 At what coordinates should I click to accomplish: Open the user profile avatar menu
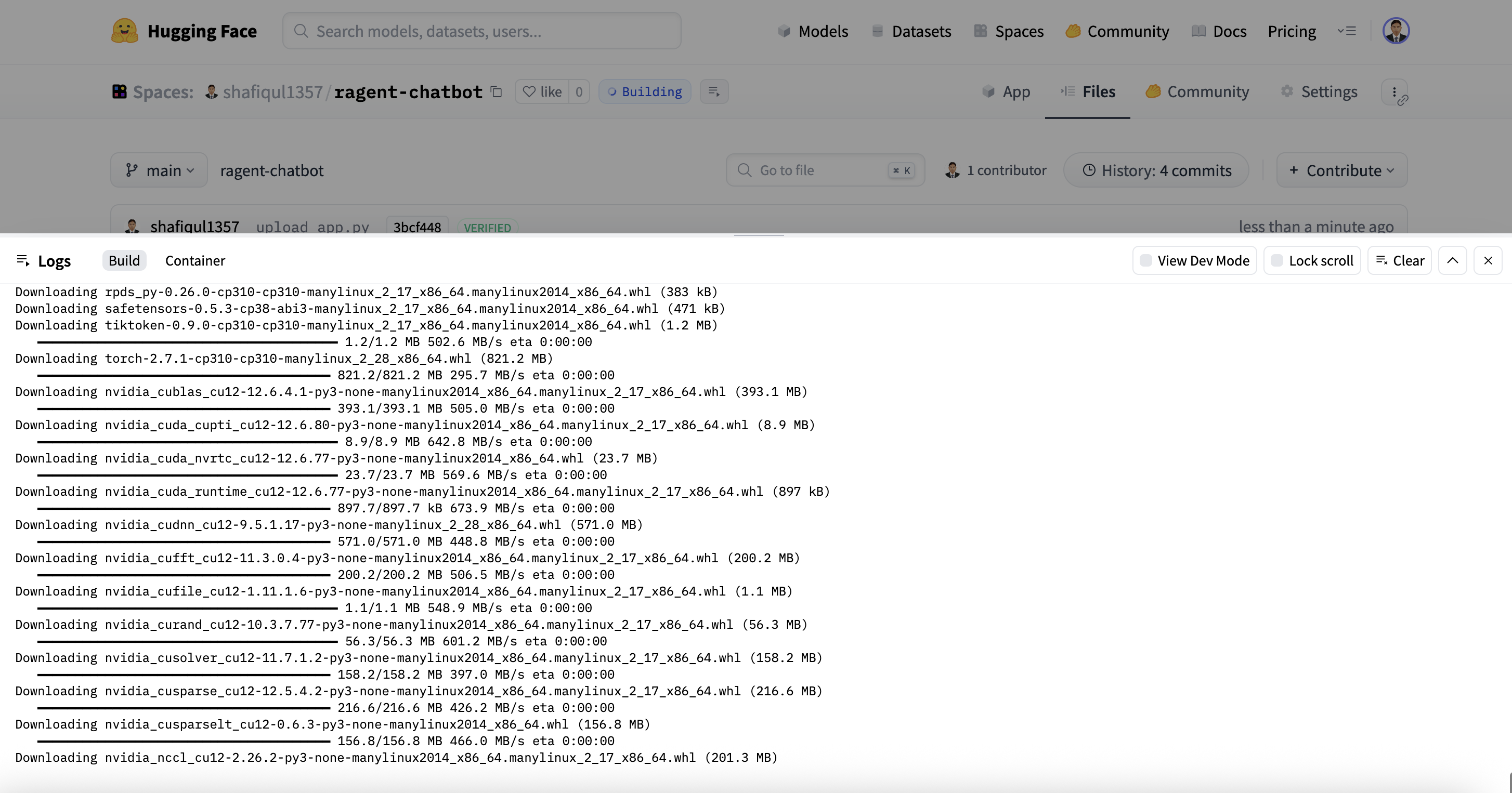point(1395,31)
